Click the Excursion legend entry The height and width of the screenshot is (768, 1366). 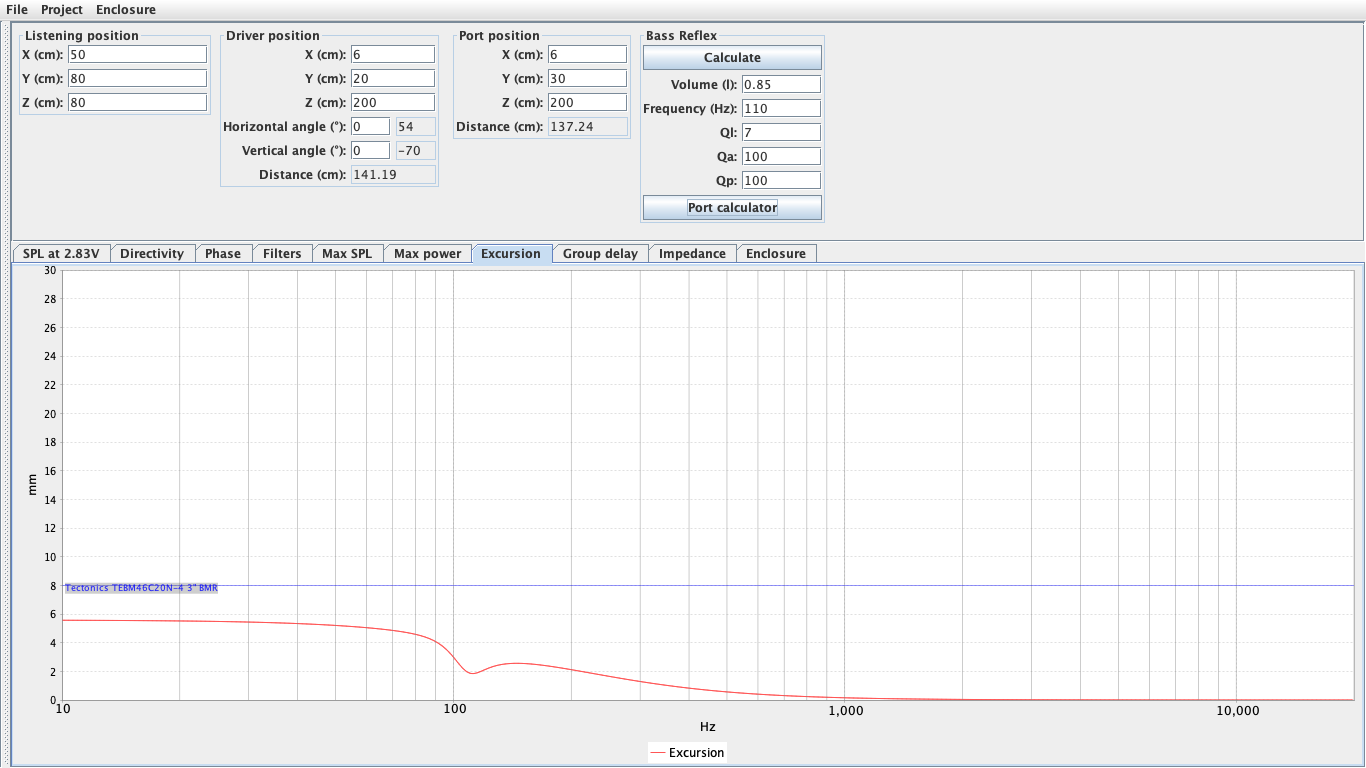687,752
